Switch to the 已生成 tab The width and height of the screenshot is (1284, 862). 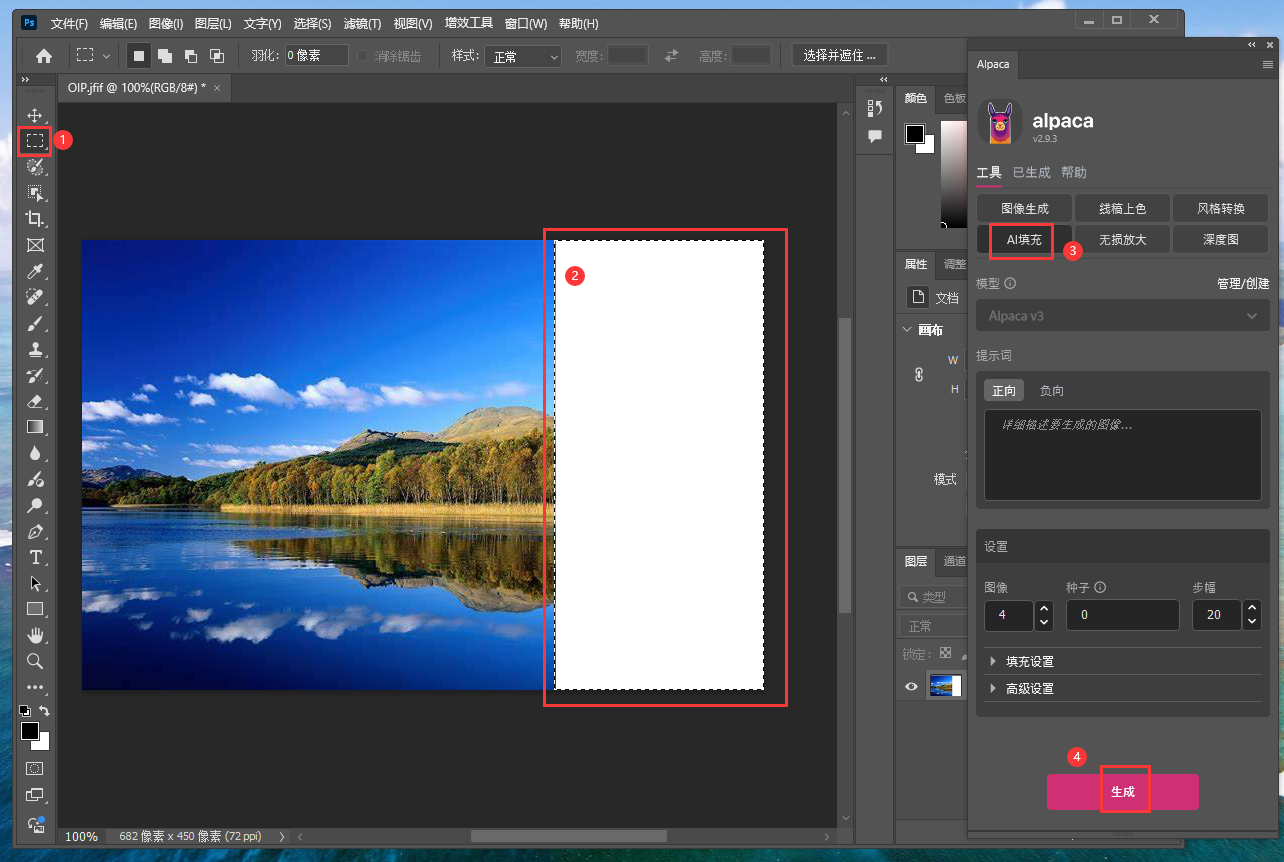pyautogui.click(x=1031, y=172)
